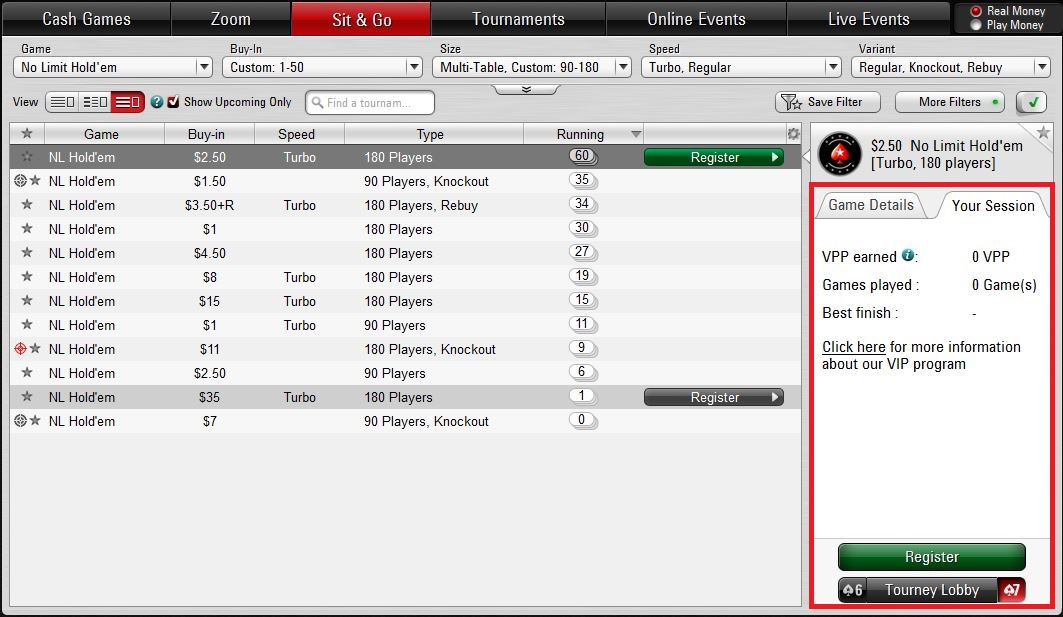This screenshot has width=1063, height=617.
Task: Click the star favorites column header
Action: (26, 134)
